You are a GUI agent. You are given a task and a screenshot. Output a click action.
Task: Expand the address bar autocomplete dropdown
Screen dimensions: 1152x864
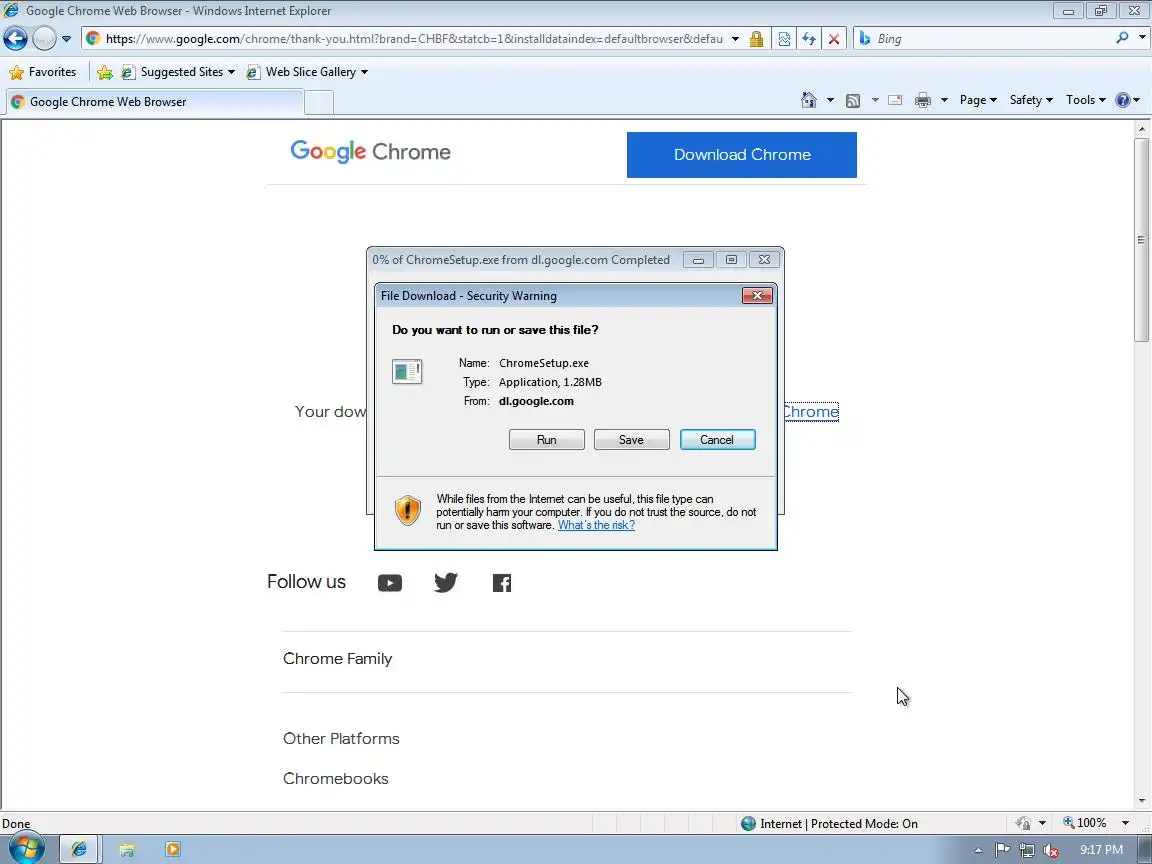(x=735, y=39)
